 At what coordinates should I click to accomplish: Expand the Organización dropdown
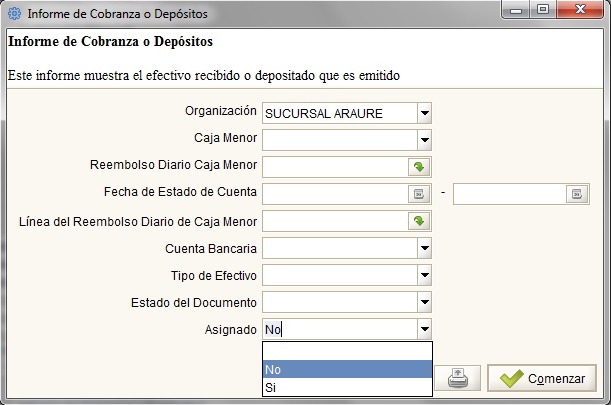click(424, 113)
